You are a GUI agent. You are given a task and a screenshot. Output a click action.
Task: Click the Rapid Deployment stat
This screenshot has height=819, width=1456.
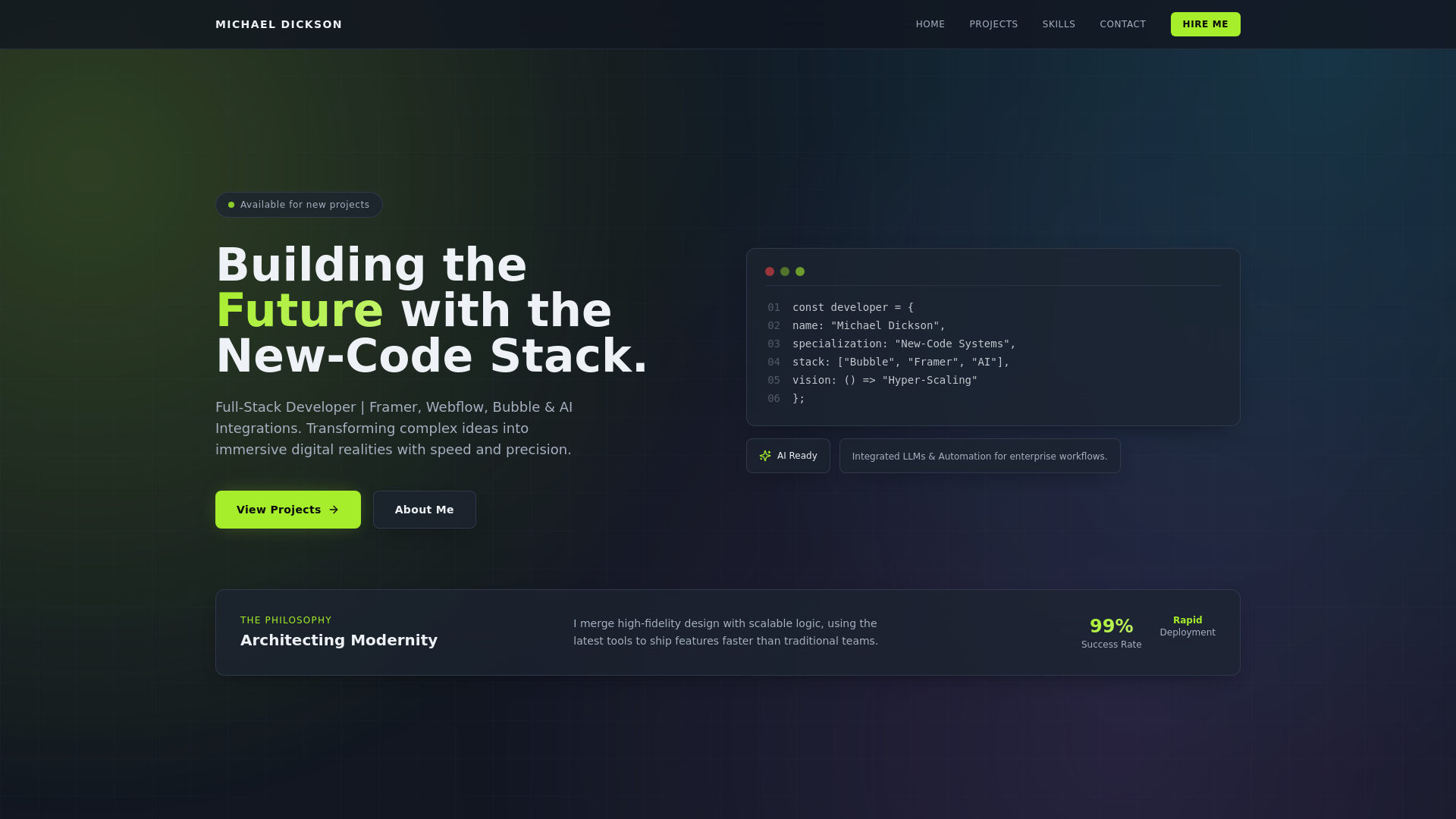[1188, 626]
